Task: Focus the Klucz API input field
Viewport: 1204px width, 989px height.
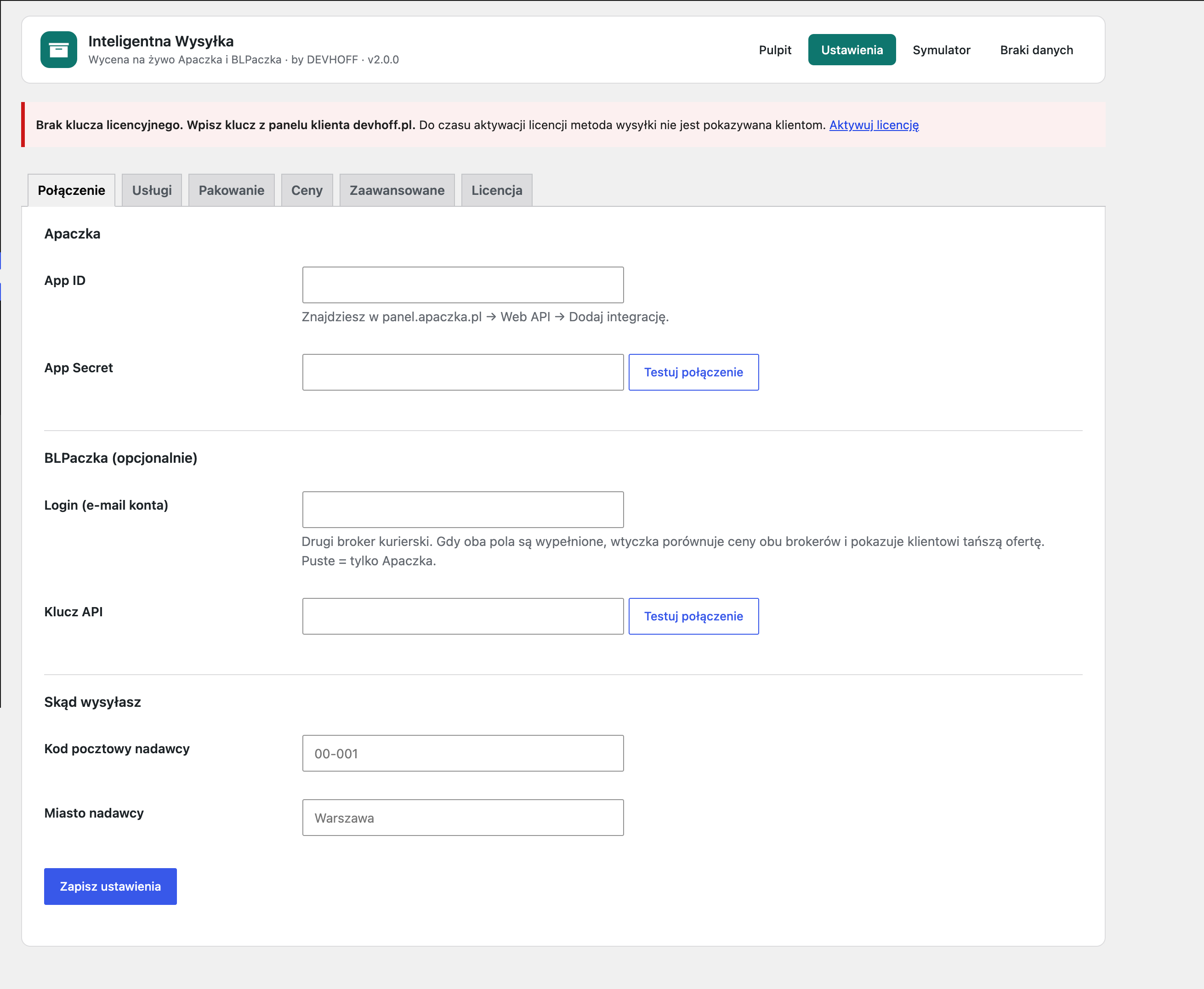Action: (x=462, y=616)
